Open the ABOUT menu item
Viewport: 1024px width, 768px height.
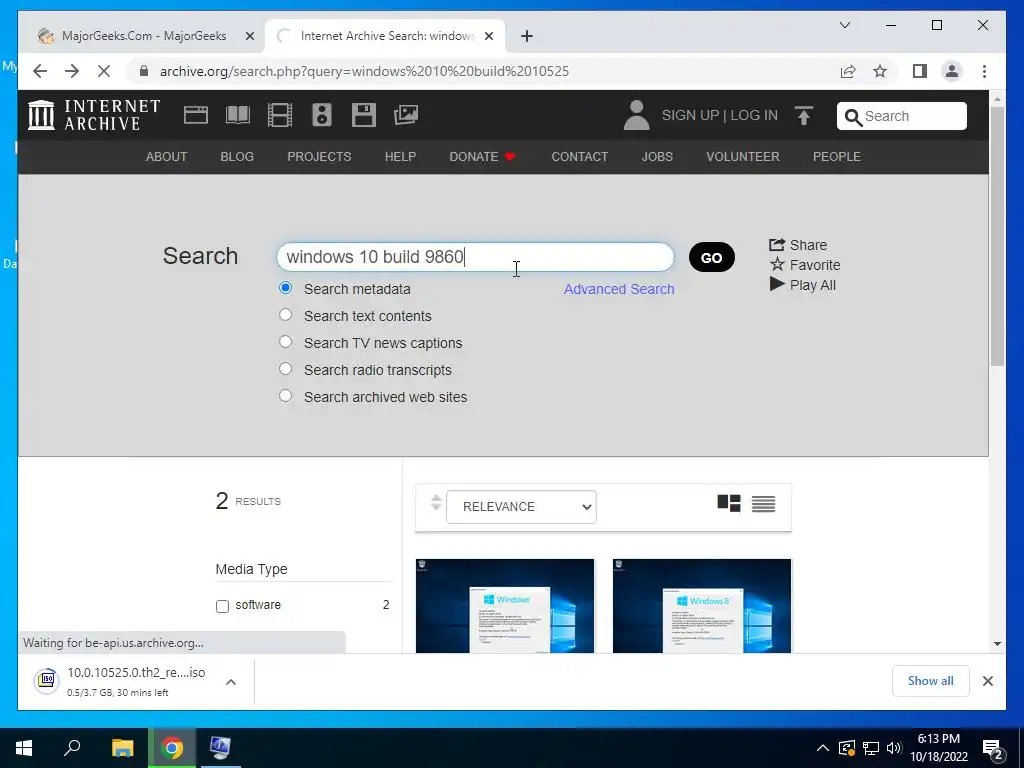tap(167, 157)
